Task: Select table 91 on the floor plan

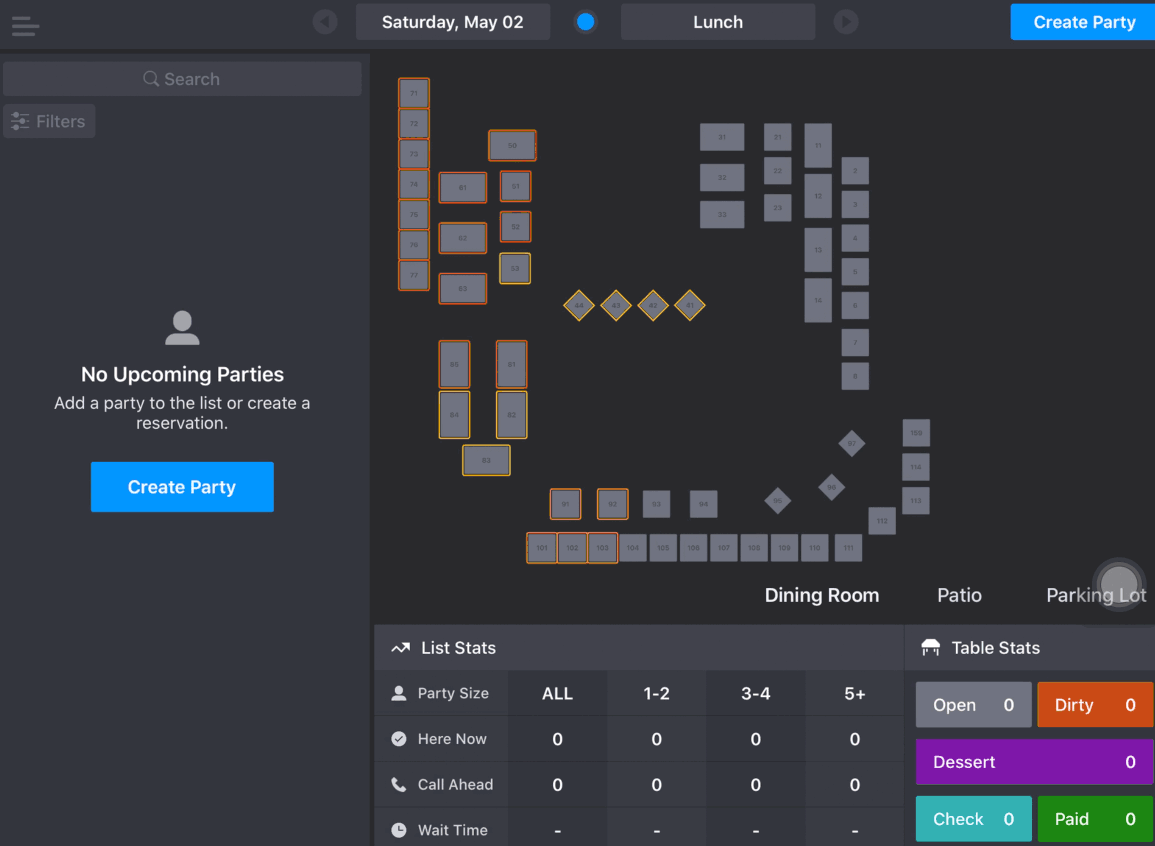Action: tap(565, 504)
